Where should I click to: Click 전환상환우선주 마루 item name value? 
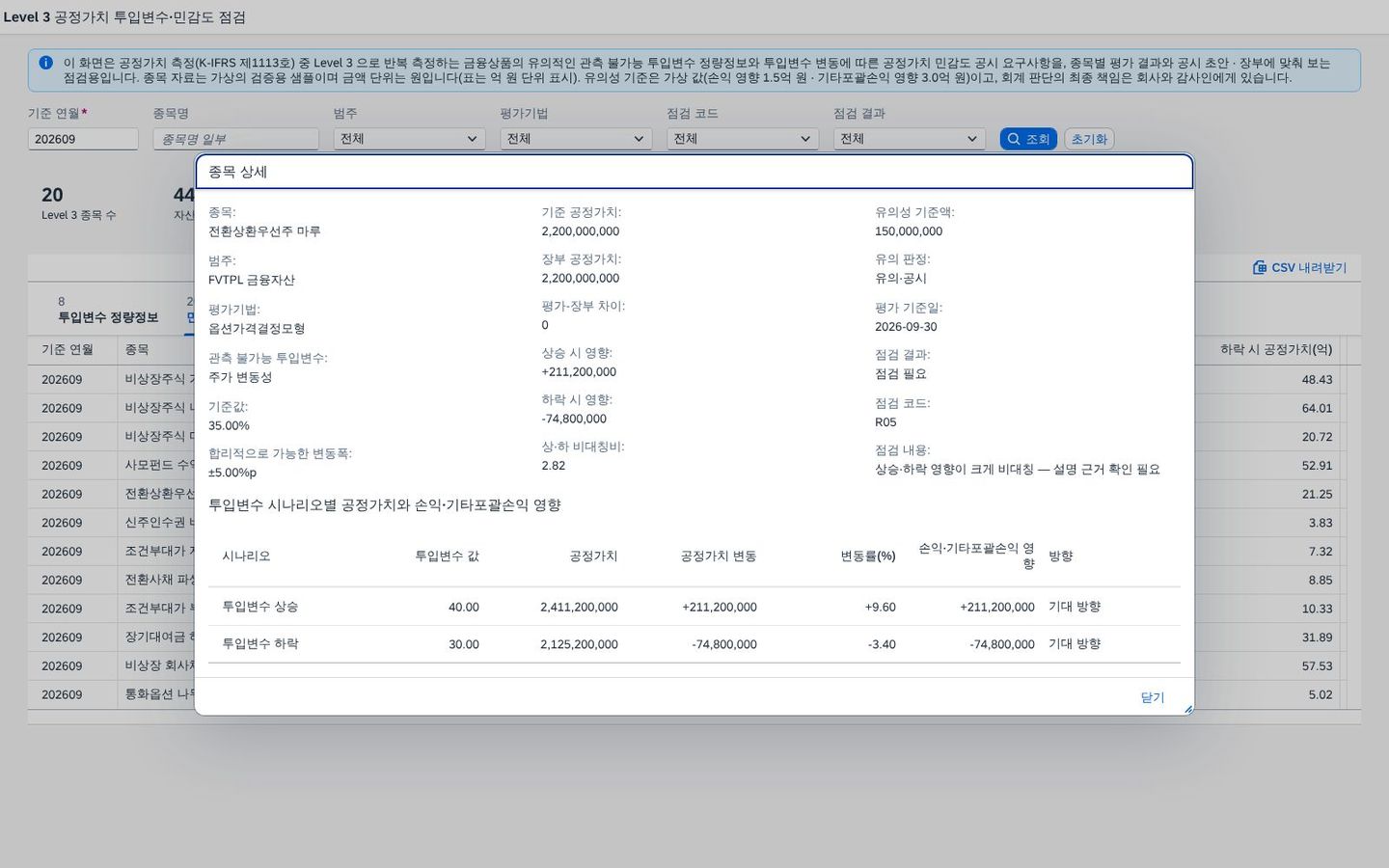point(264,231)
